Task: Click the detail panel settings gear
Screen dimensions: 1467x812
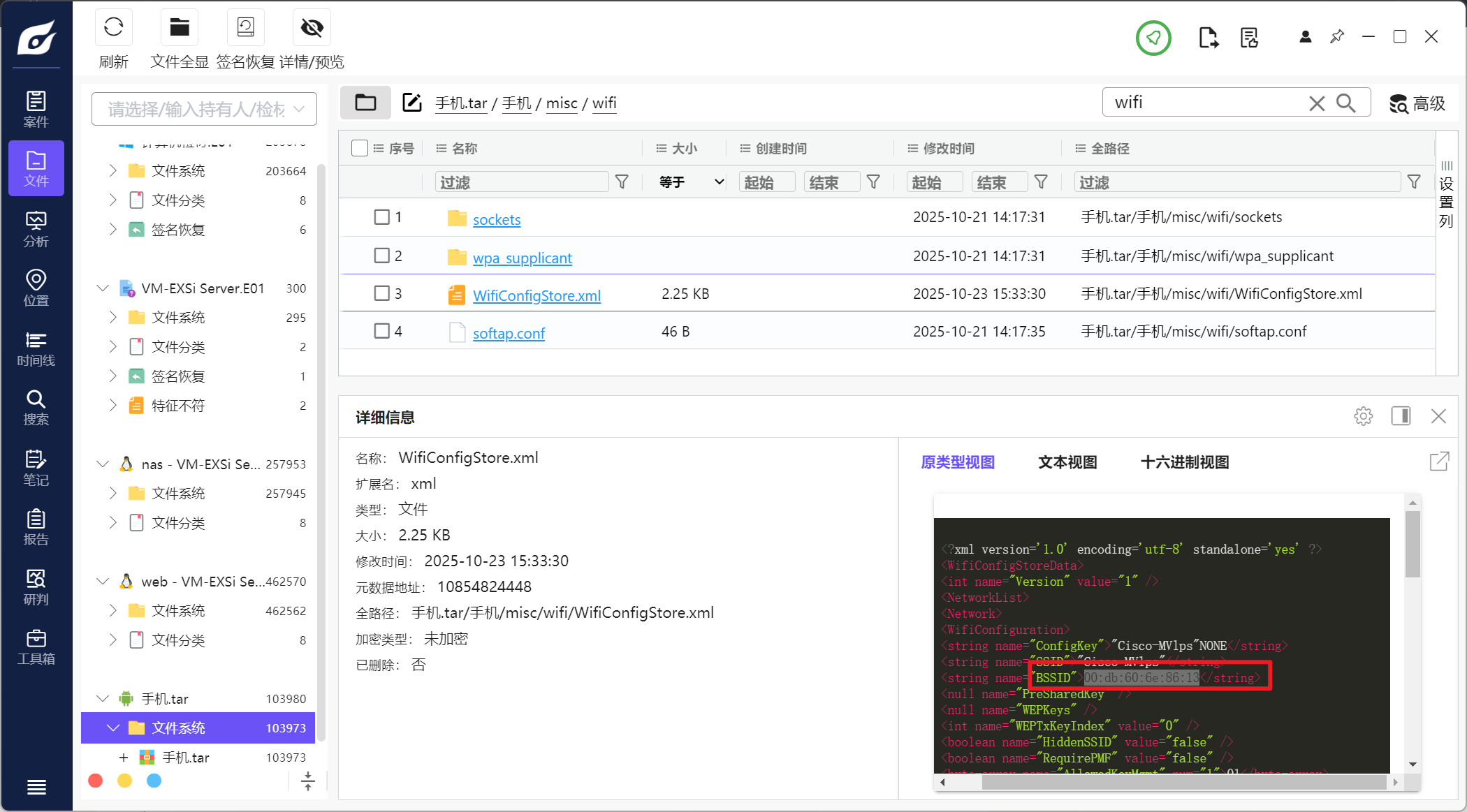Action: point(1363,417)
